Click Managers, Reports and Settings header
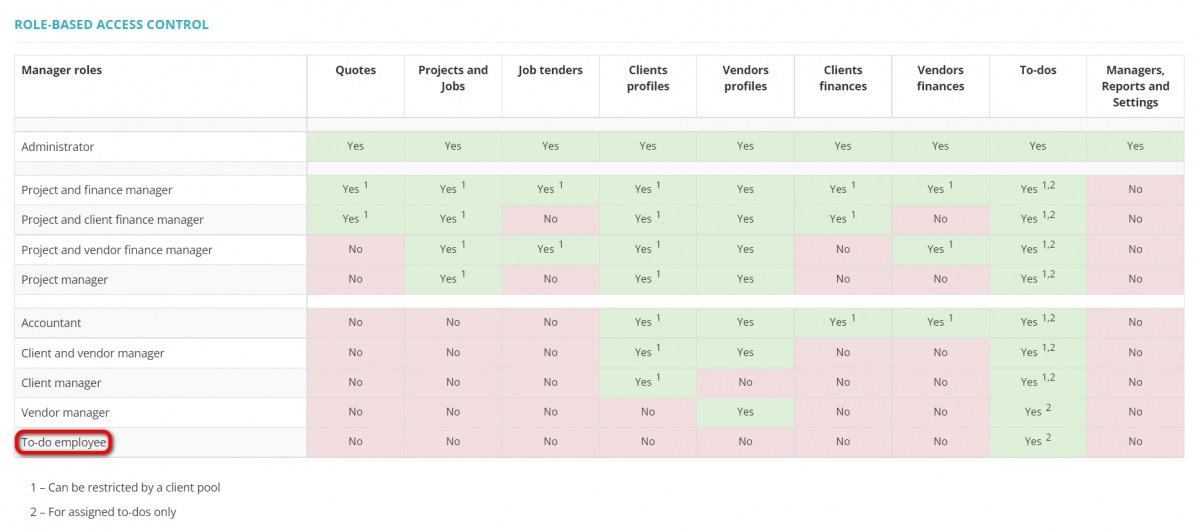Image resolution: width=1200 pixels, height=529 pixels. pyautogui.click(x=1135, y=86)
